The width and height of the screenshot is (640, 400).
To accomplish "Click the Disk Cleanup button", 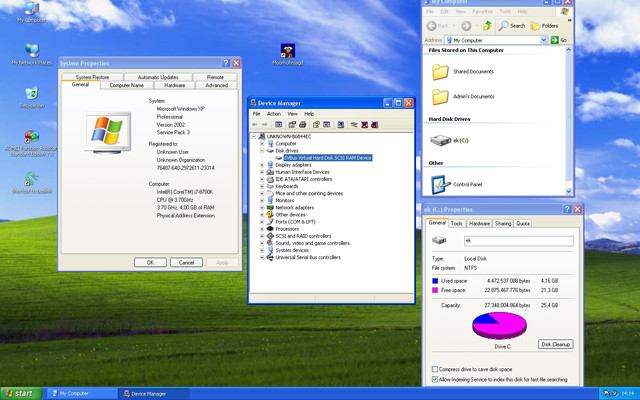I will click(x=556, y=344).
